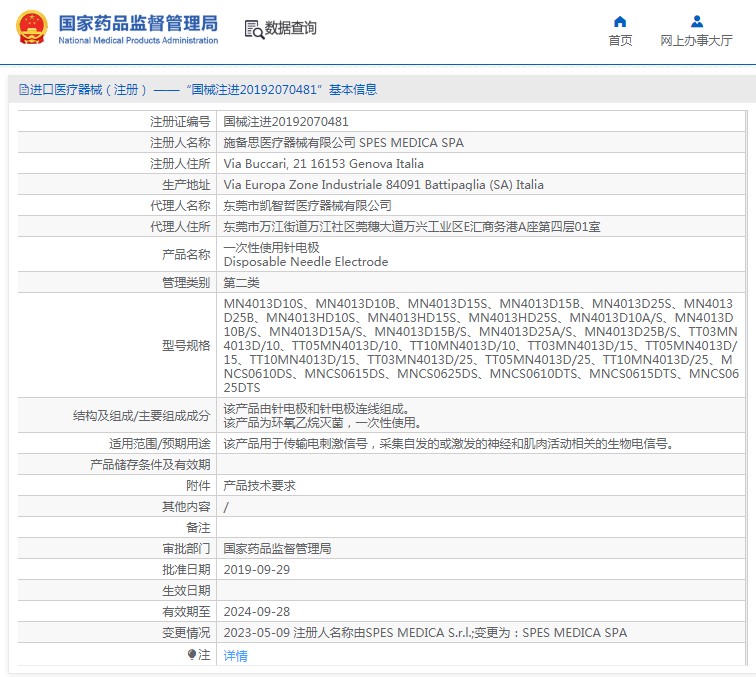Screen dimensions: 756x677
Task: Open 网上办事大厅 service hall
Action: [696, 41]
